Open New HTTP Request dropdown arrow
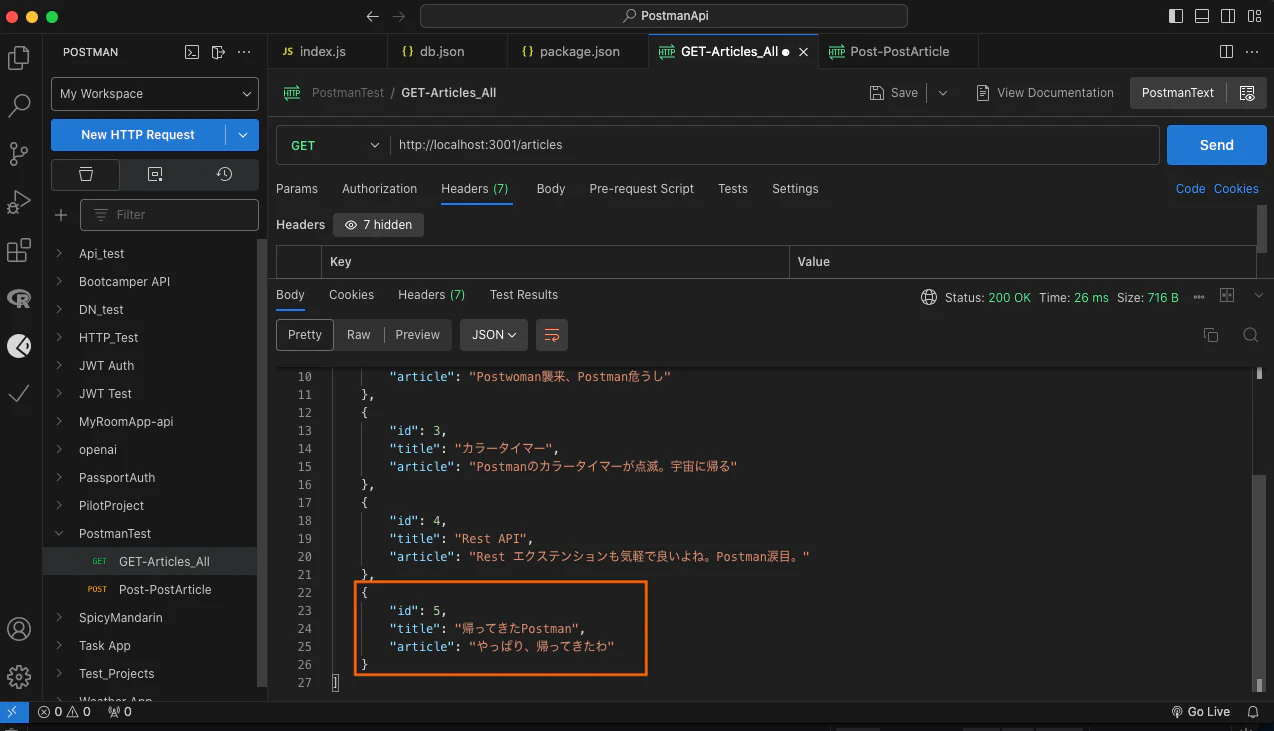The height and width of the screenshot is (731, 1274). coord(242,135)
